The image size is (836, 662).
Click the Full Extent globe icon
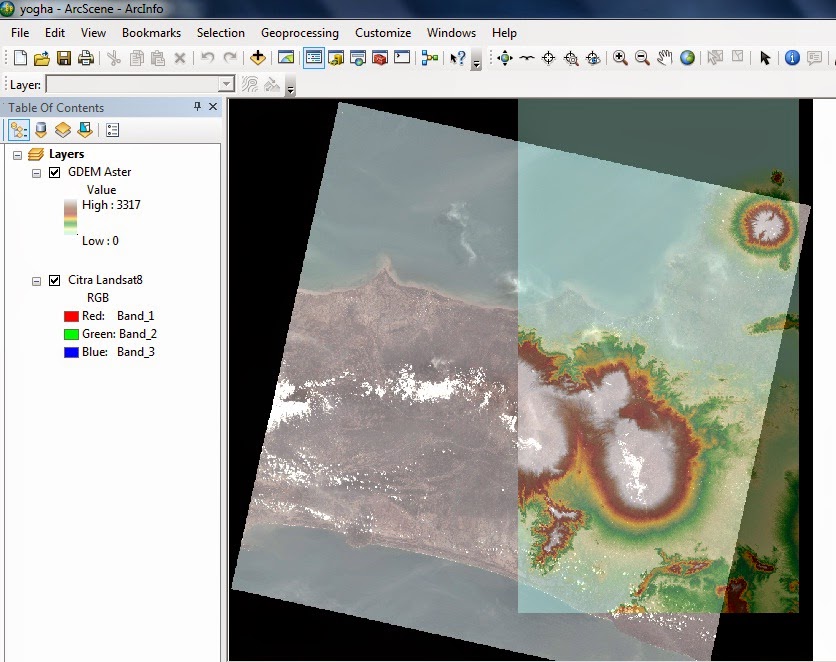pyautogui.click(x=688, y=58)
